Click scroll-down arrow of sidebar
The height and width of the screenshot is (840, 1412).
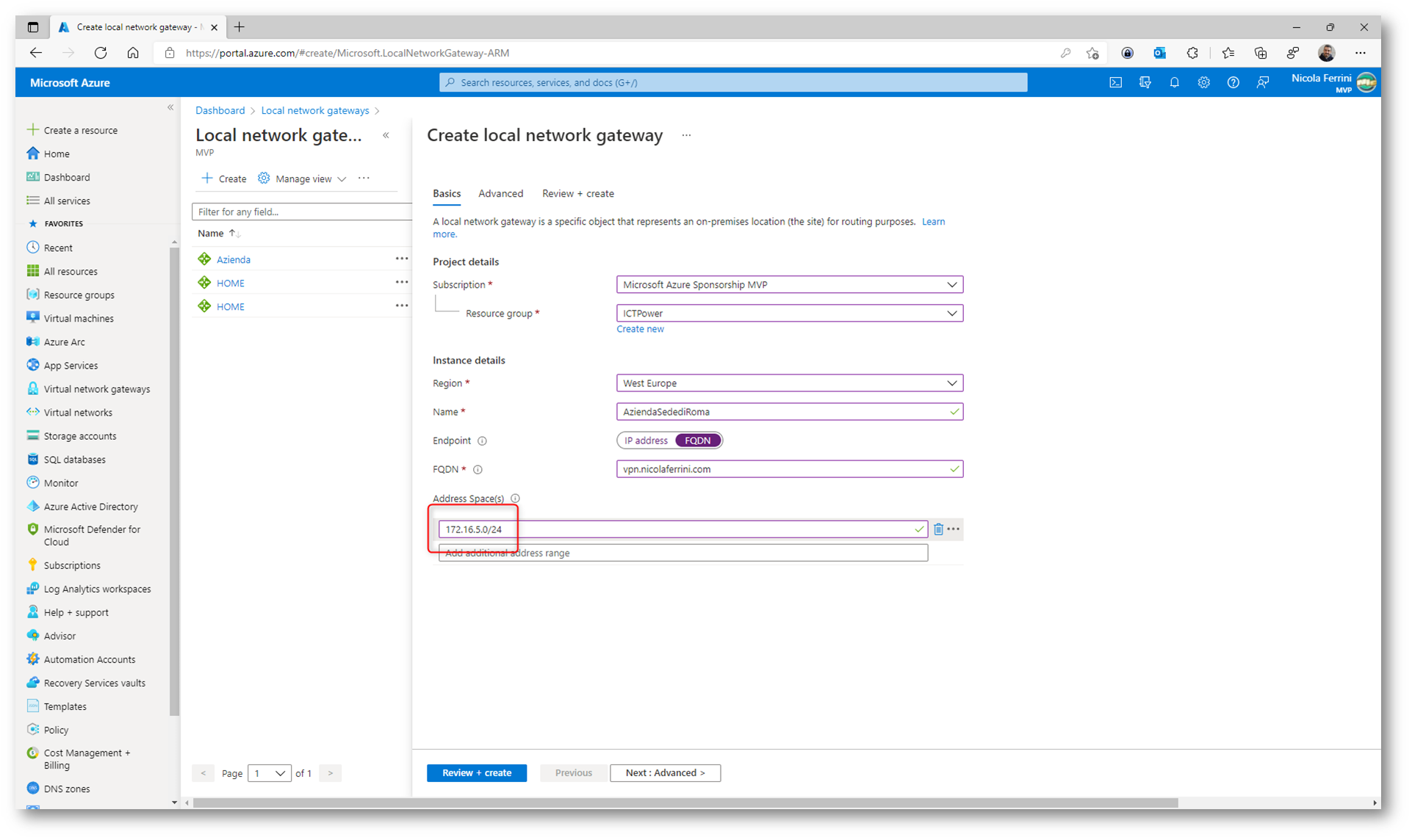[174, 803]
